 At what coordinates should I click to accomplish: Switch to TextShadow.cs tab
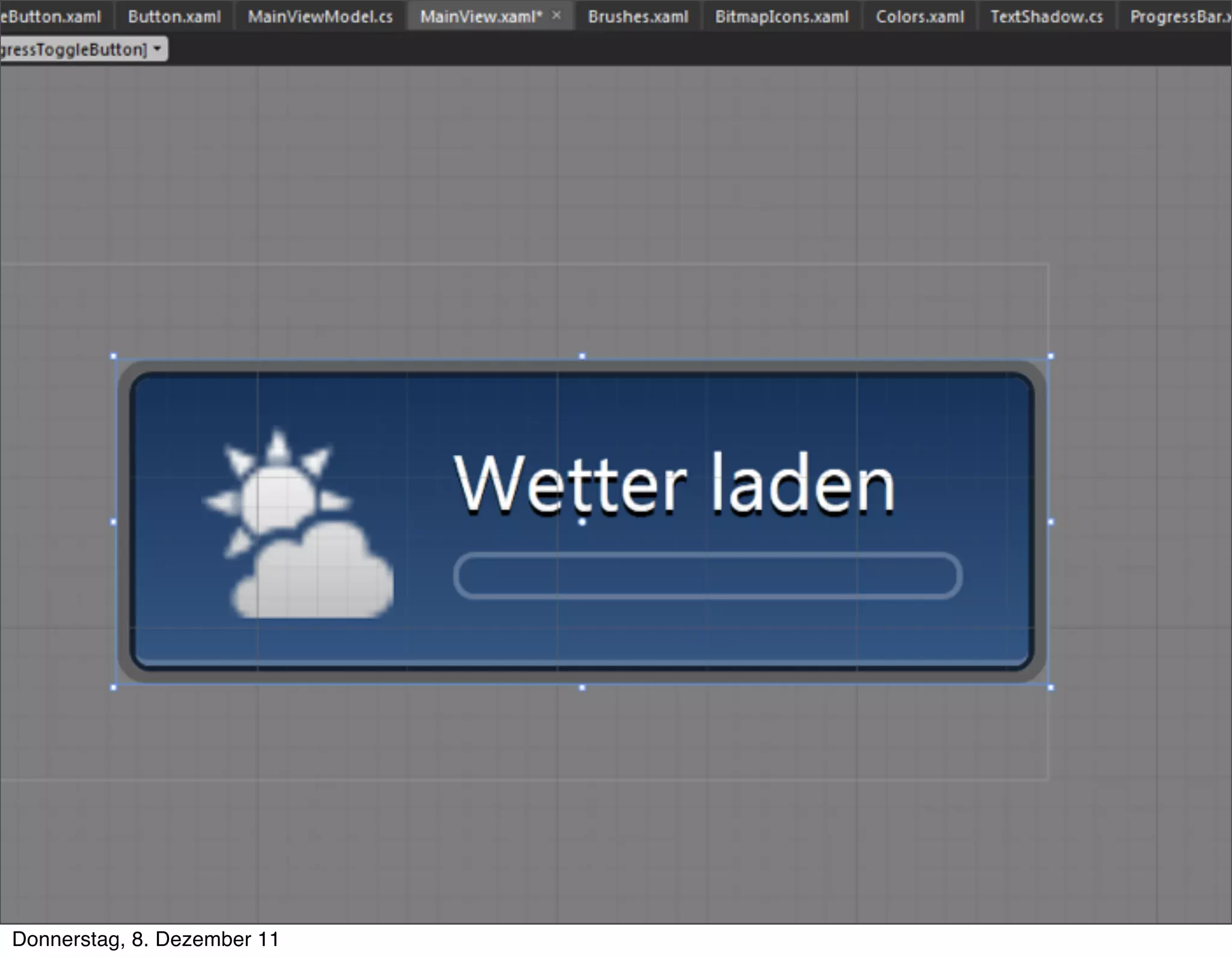click(1046, 16)
